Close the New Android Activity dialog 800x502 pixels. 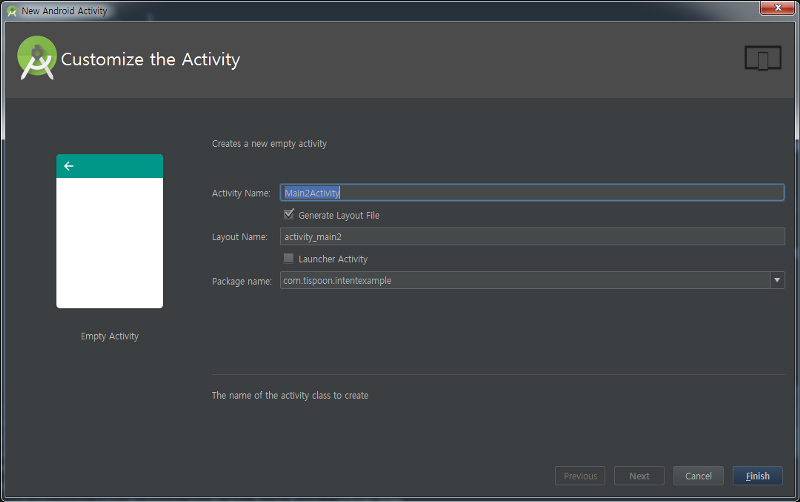click(778, 8)
